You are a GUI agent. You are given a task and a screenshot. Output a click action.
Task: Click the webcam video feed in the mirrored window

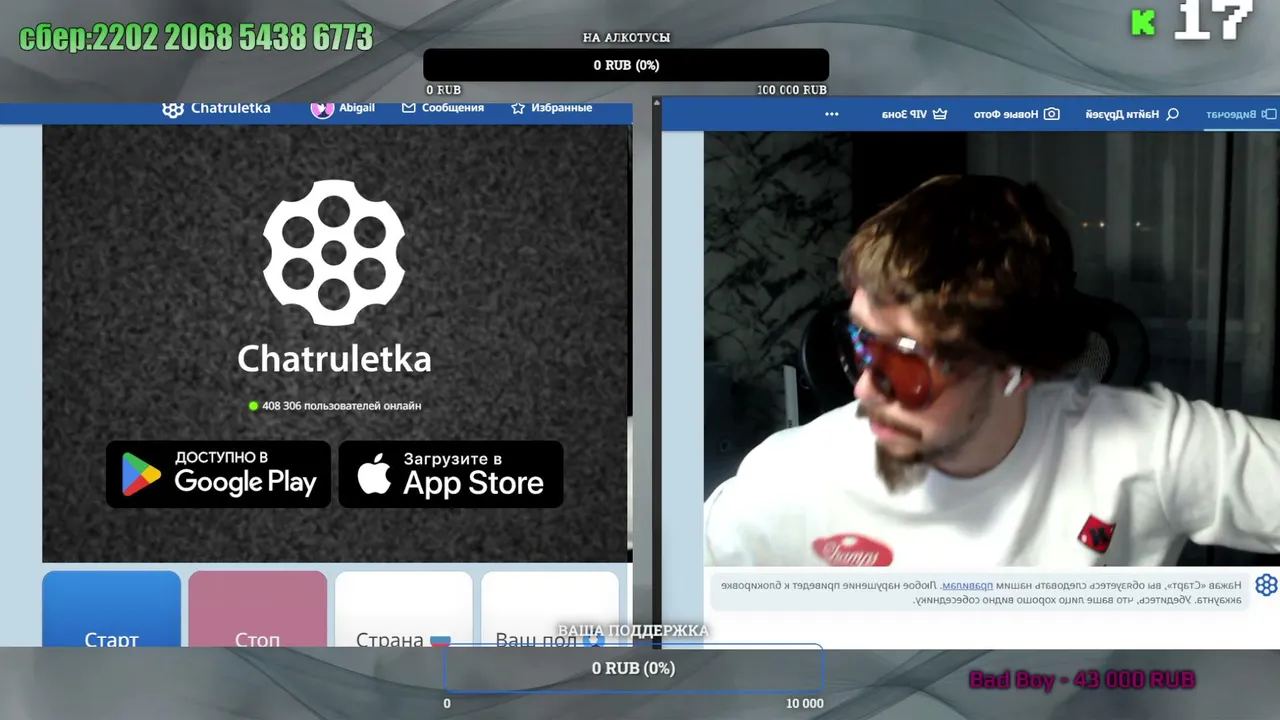pos(992,348)
